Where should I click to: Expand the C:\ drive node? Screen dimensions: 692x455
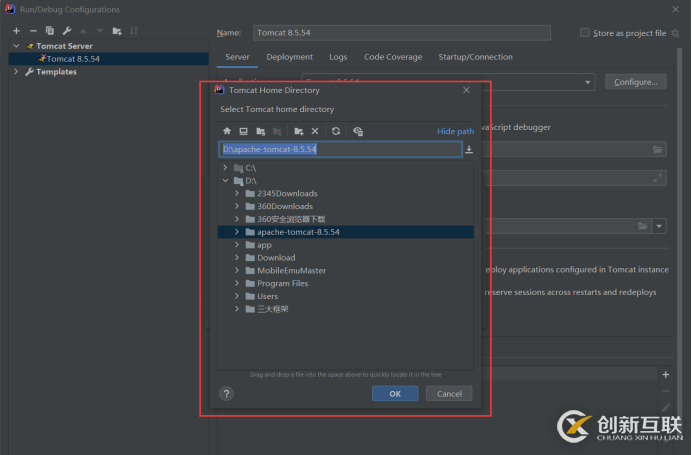click(226, 168)
